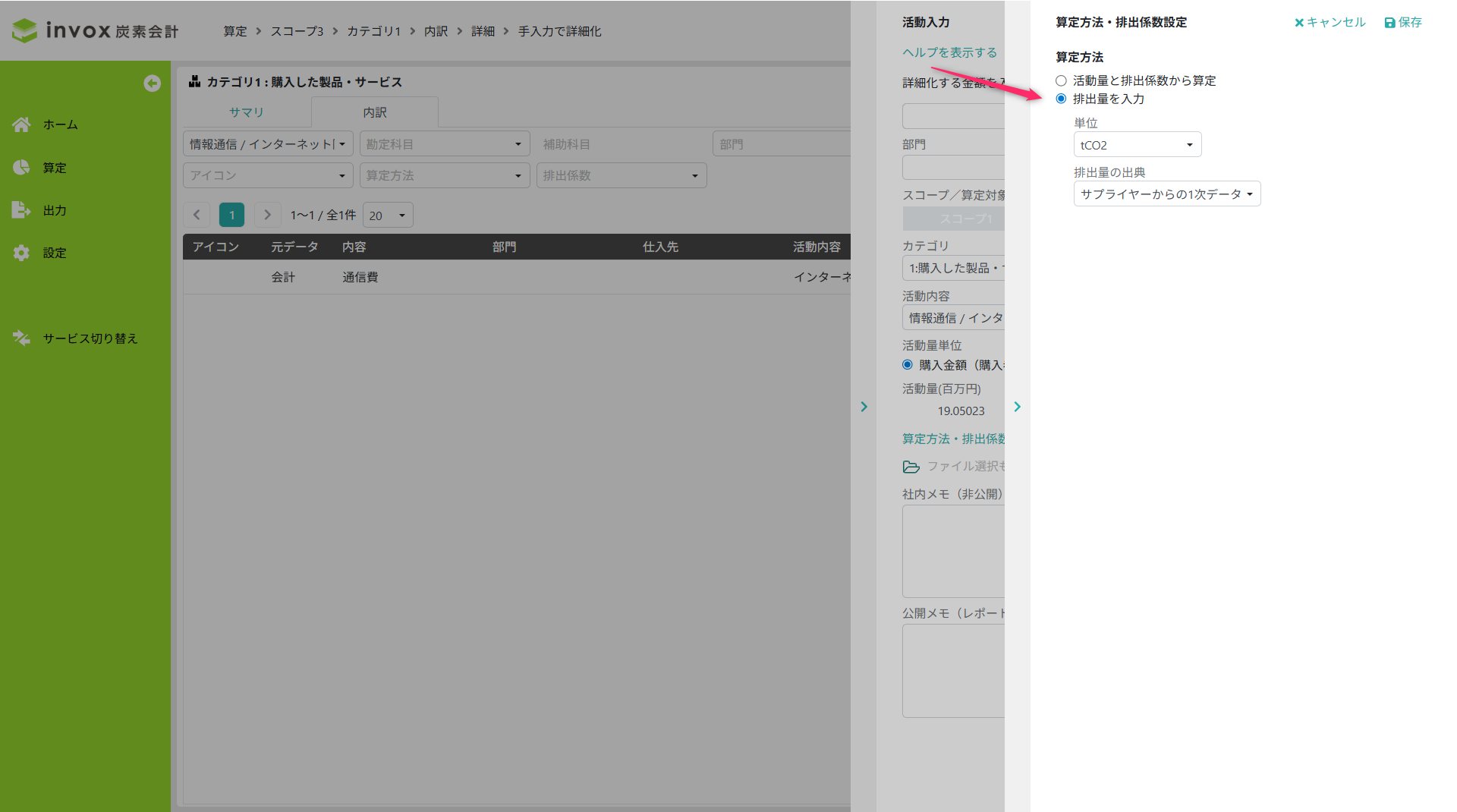The height and width of the screenshot is (812, 1457).
Task: Open the 単位 tCO2 dropdown
Action: click(1138, 144)
